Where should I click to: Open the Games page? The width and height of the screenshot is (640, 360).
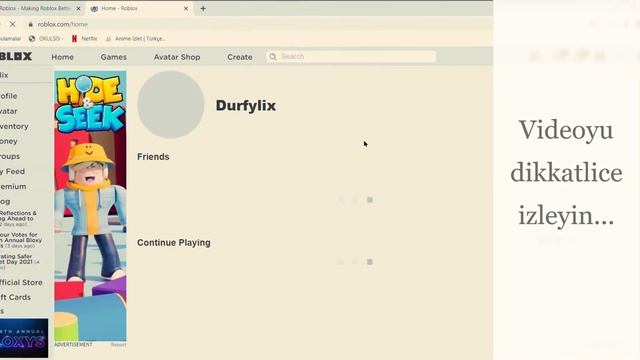click(113, 57)
